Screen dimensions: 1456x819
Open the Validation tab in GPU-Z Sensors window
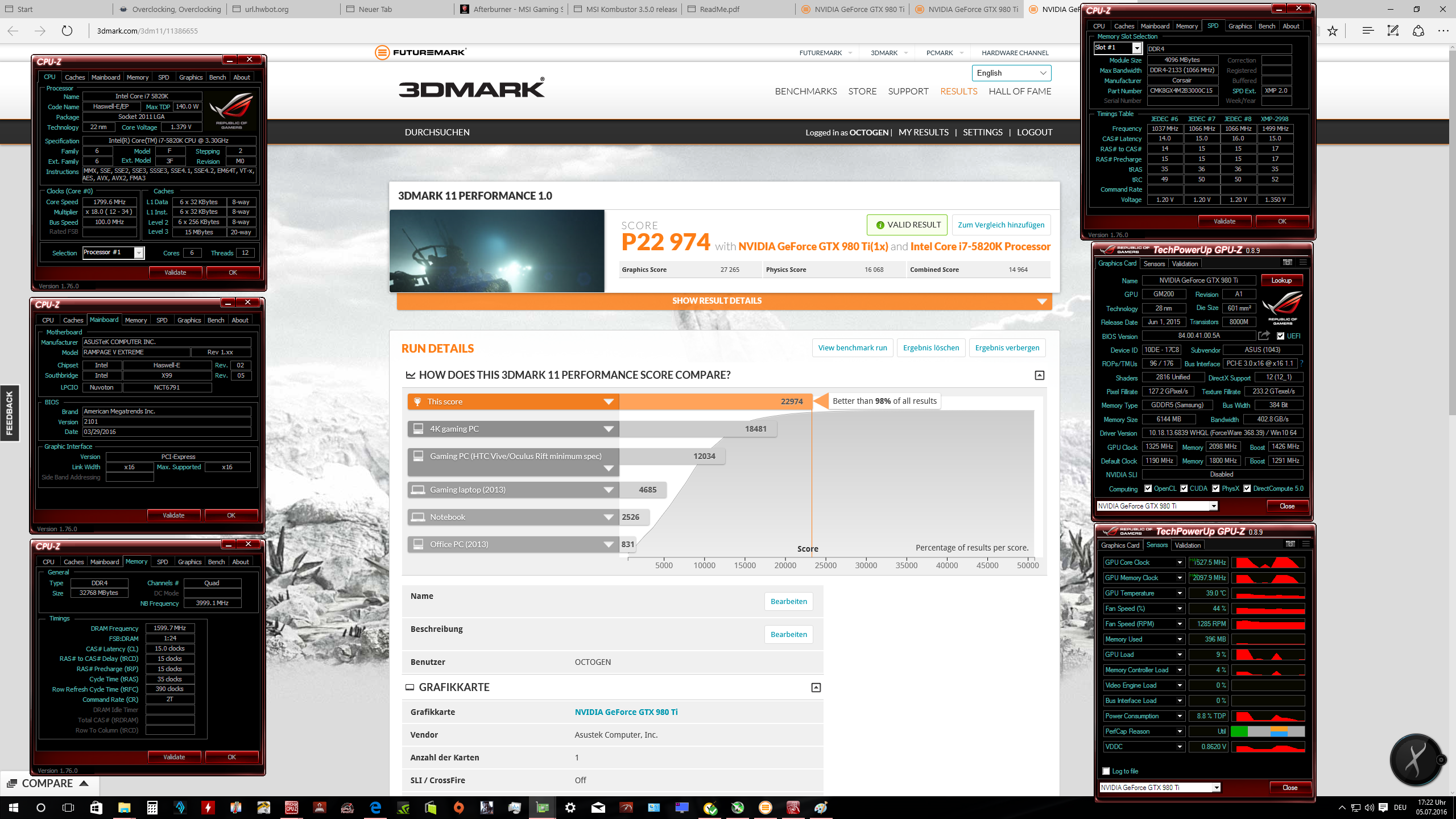point(1188,545)
